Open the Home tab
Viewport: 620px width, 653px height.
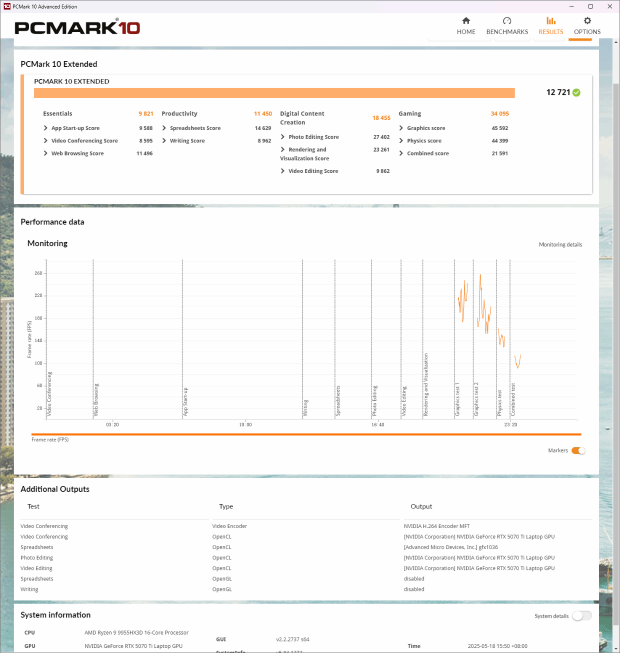(x=466, y=26)
